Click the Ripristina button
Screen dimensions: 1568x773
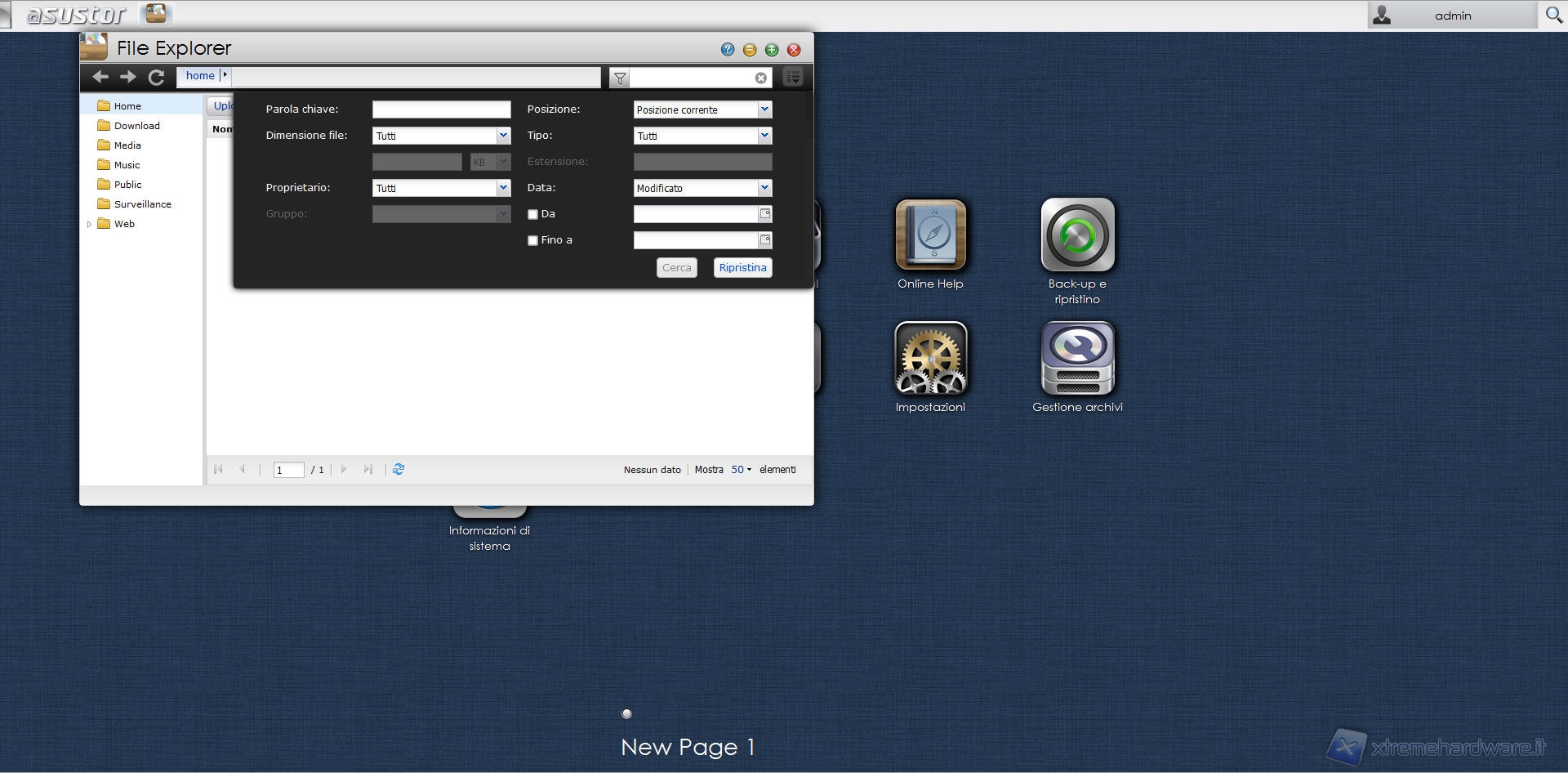point(742,267)
